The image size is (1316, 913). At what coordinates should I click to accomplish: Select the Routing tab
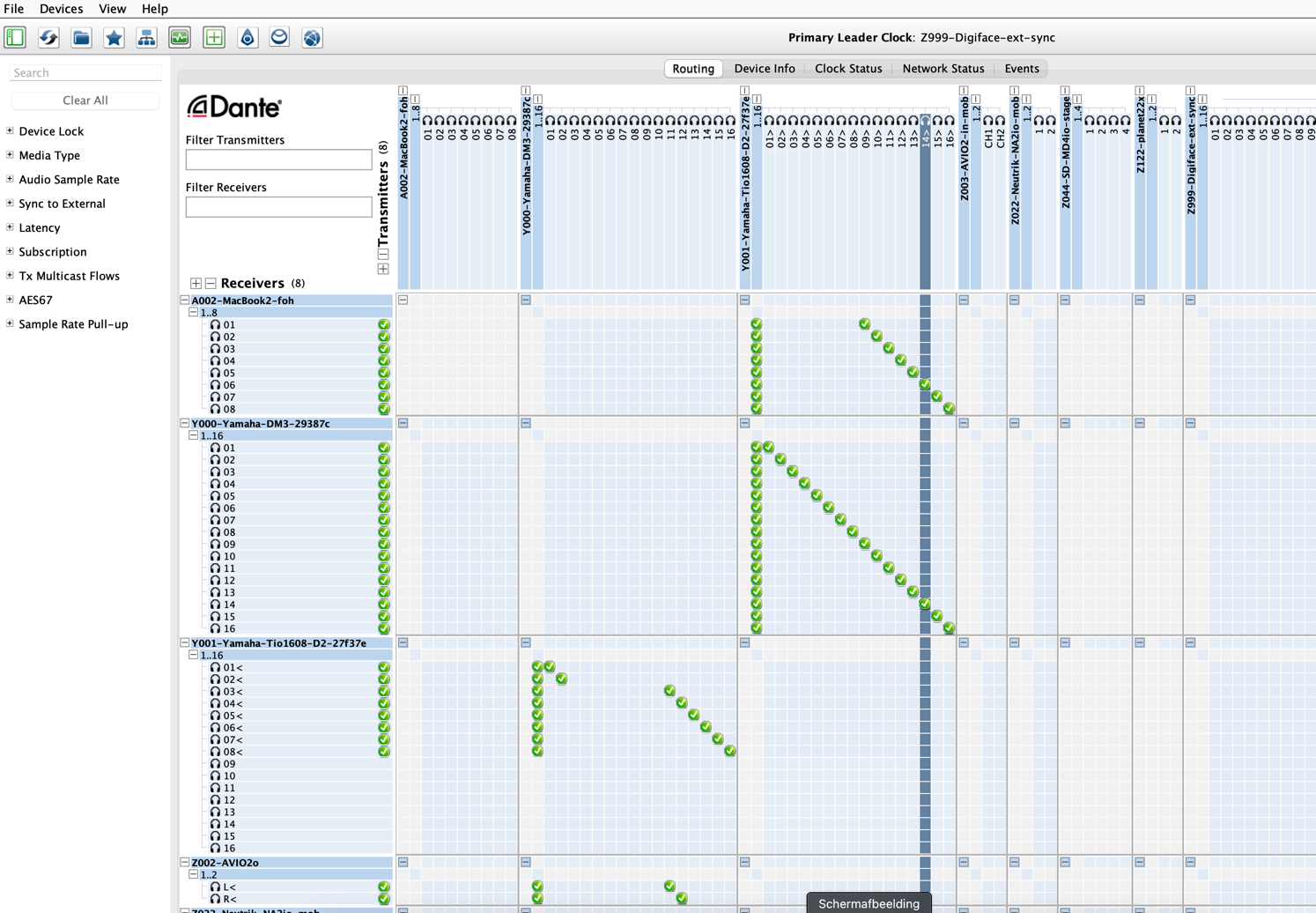tap(693, 69)
